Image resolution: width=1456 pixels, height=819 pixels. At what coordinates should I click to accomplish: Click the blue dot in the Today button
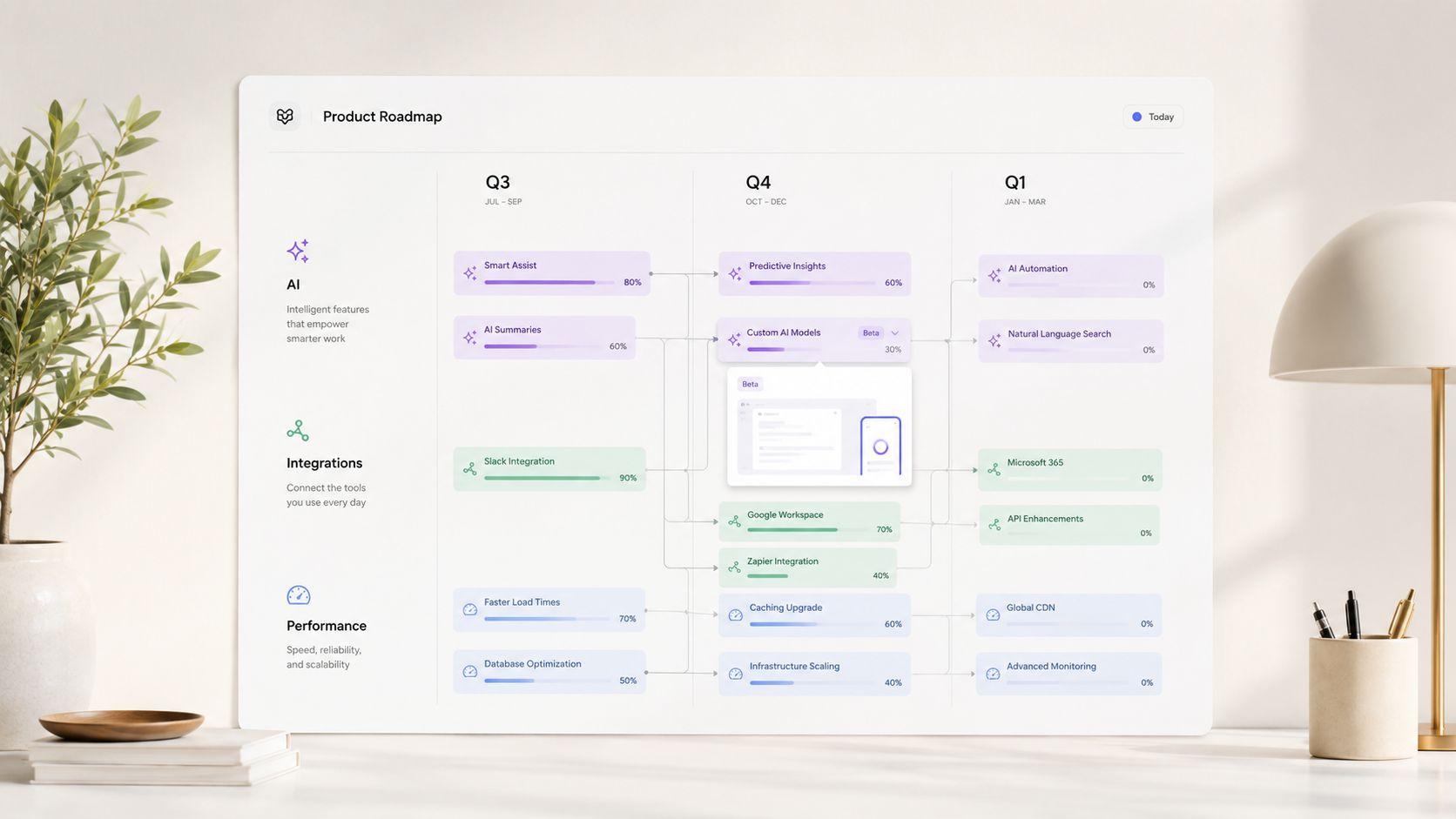coord(1136,117)
